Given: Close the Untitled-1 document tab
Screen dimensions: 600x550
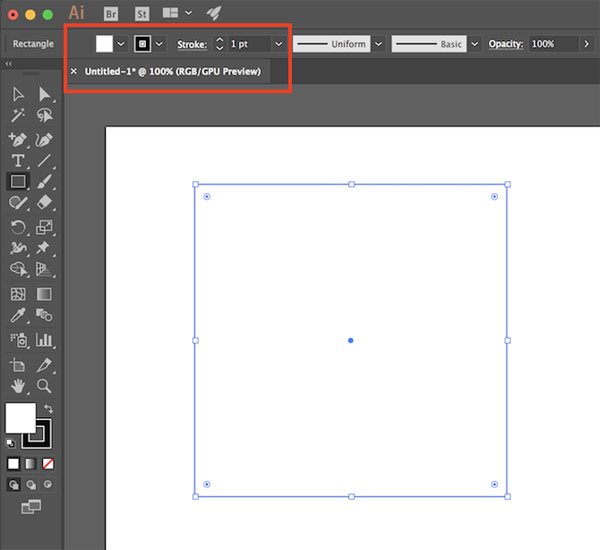Looking at the screenshot, I should (74, 72).
